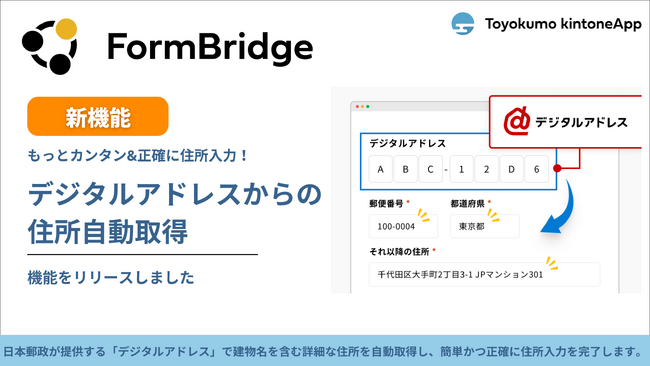Click the red @ digital address icon
The height and width of the screenshot is (366, 650).
[517, 121]
